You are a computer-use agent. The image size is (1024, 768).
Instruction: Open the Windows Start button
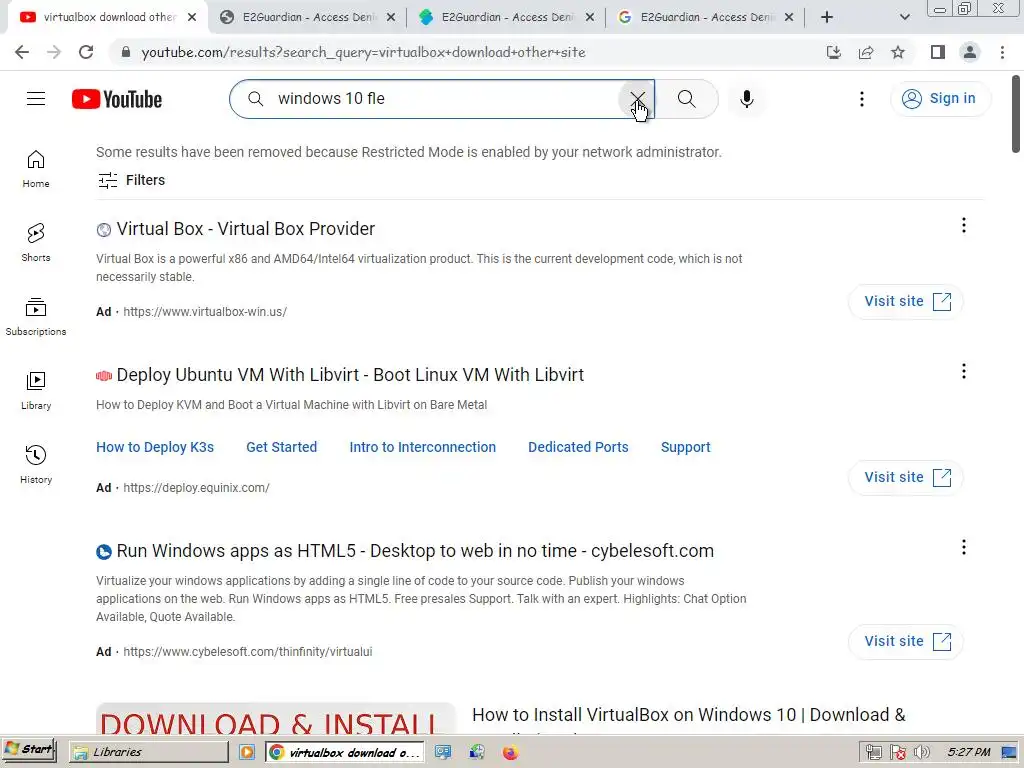point(29,751)
